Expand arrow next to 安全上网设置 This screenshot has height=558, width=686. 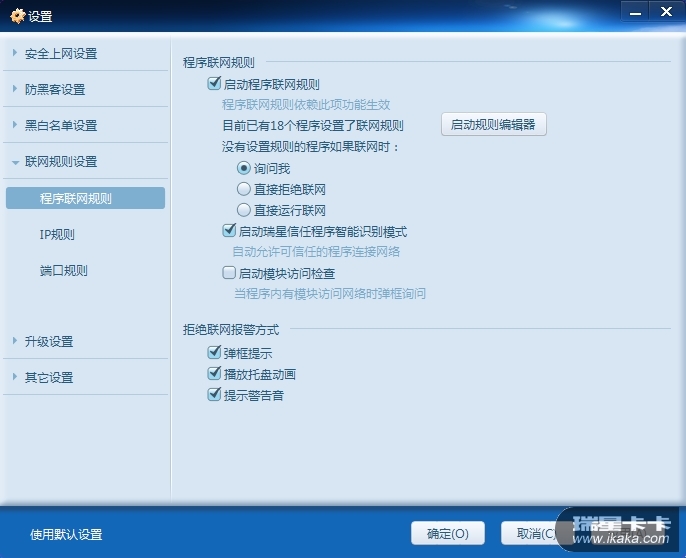15,53
